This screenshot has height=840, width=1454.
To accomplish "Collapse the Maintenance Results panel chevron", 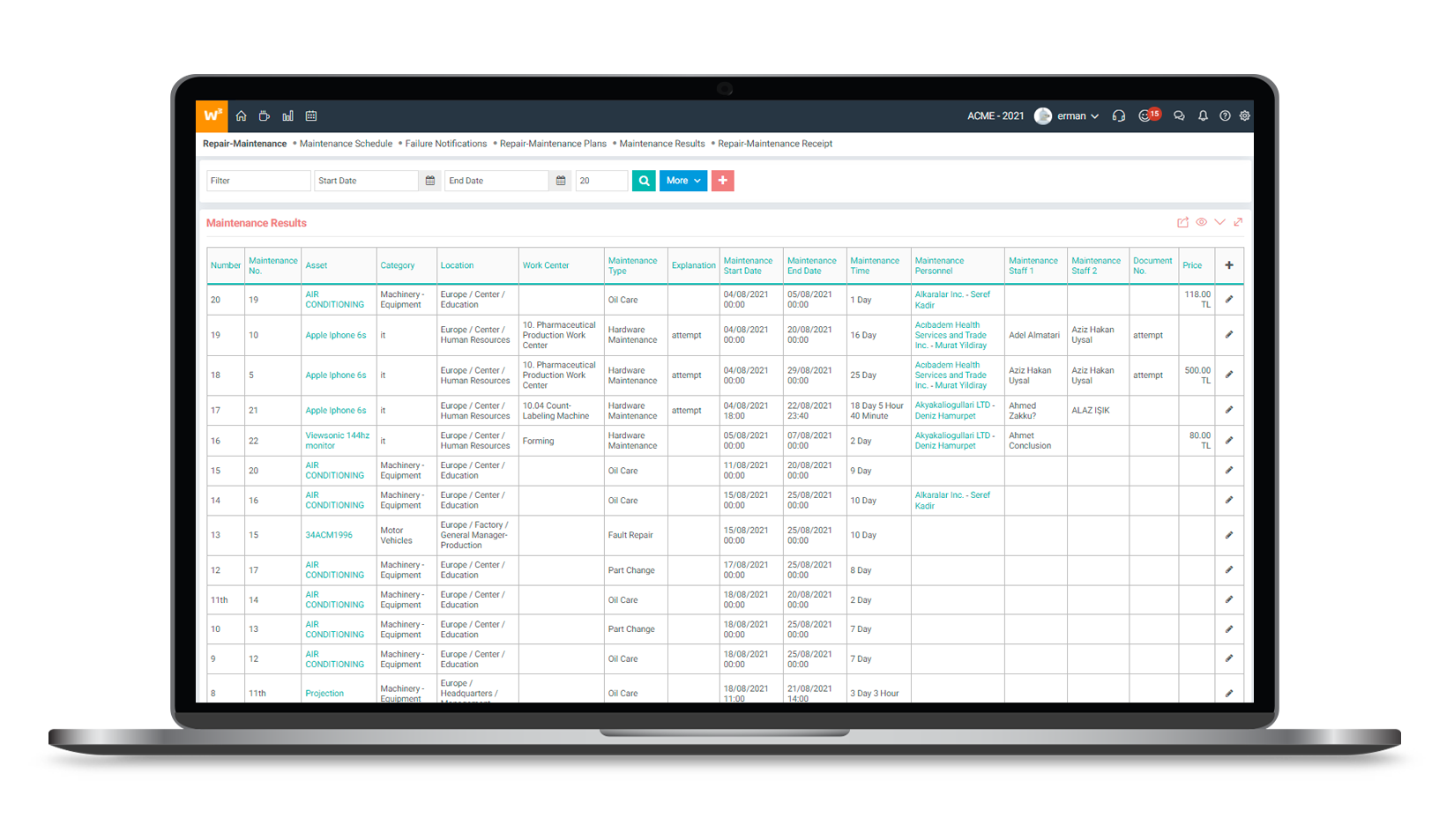I will pos(1219,222).
